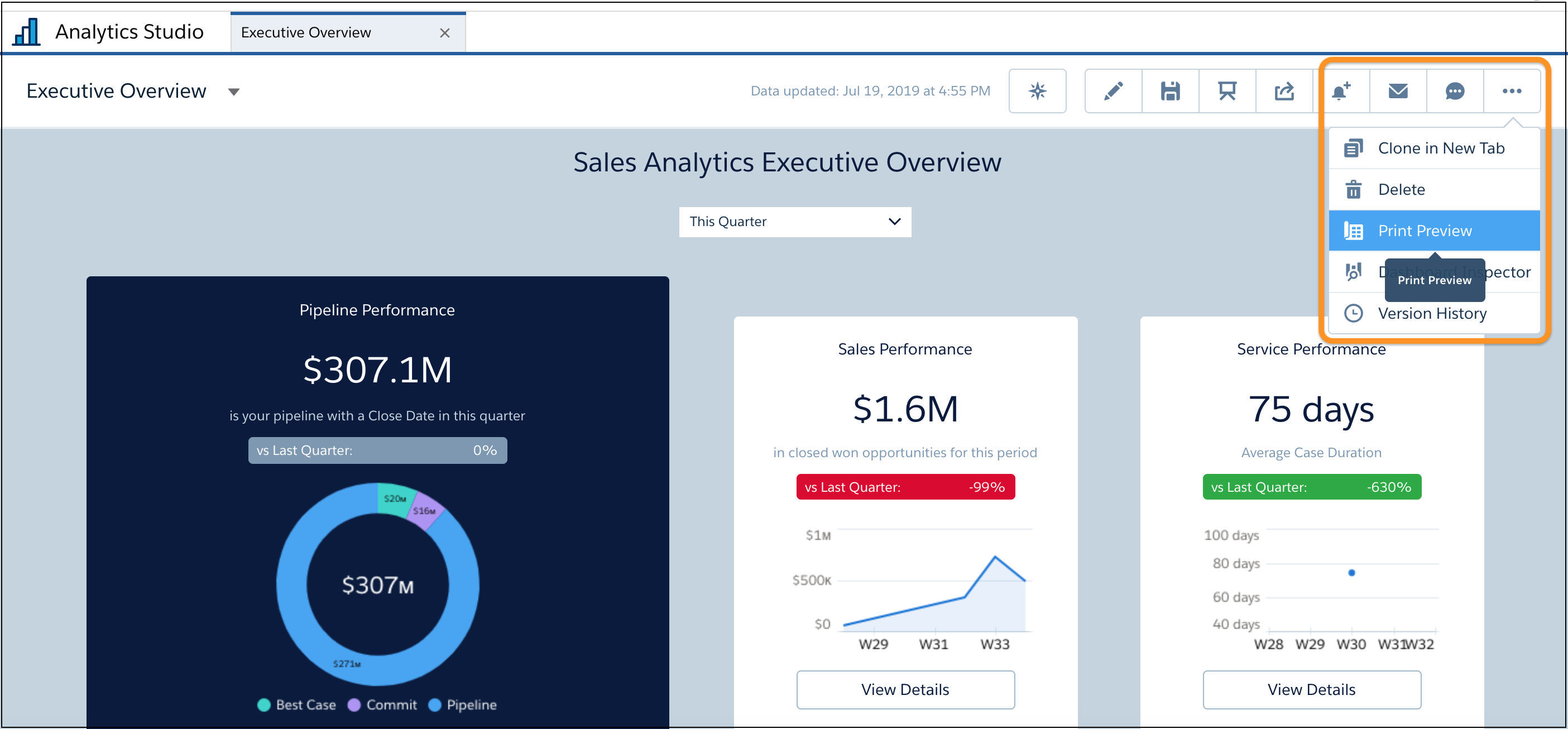Open the Executive Overview title dropdown arrow
The width and height of the screenshot is (1568, 729).
[x=234, y=92]
